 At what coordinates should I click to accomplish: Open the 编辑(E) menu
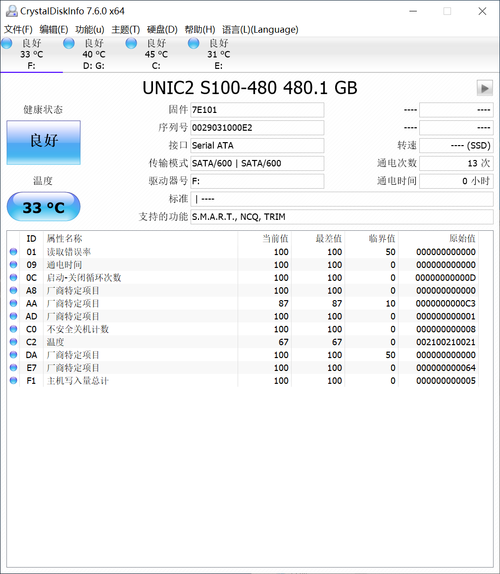(54, 29)
